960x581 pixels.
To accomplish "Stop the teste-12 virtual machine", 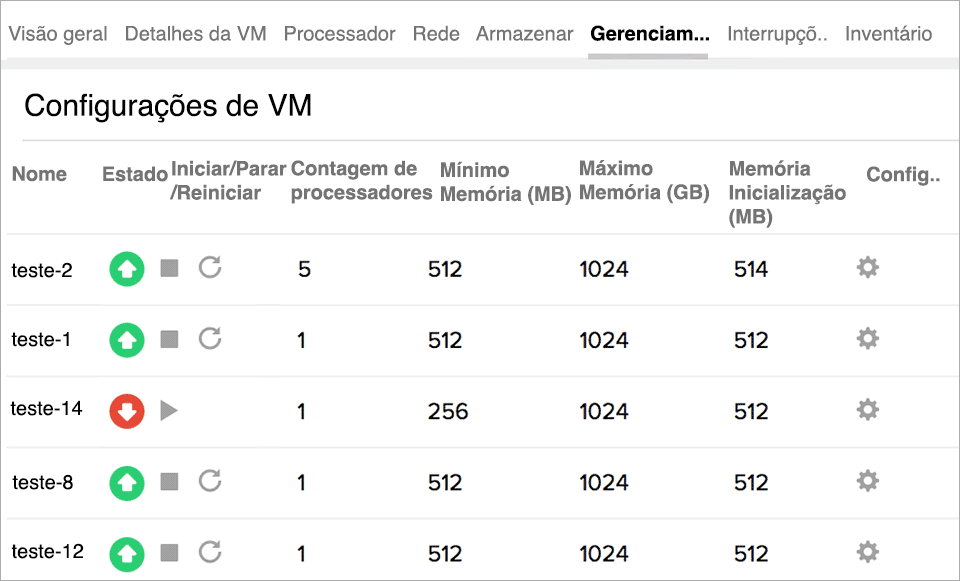I will click(168, 551).
